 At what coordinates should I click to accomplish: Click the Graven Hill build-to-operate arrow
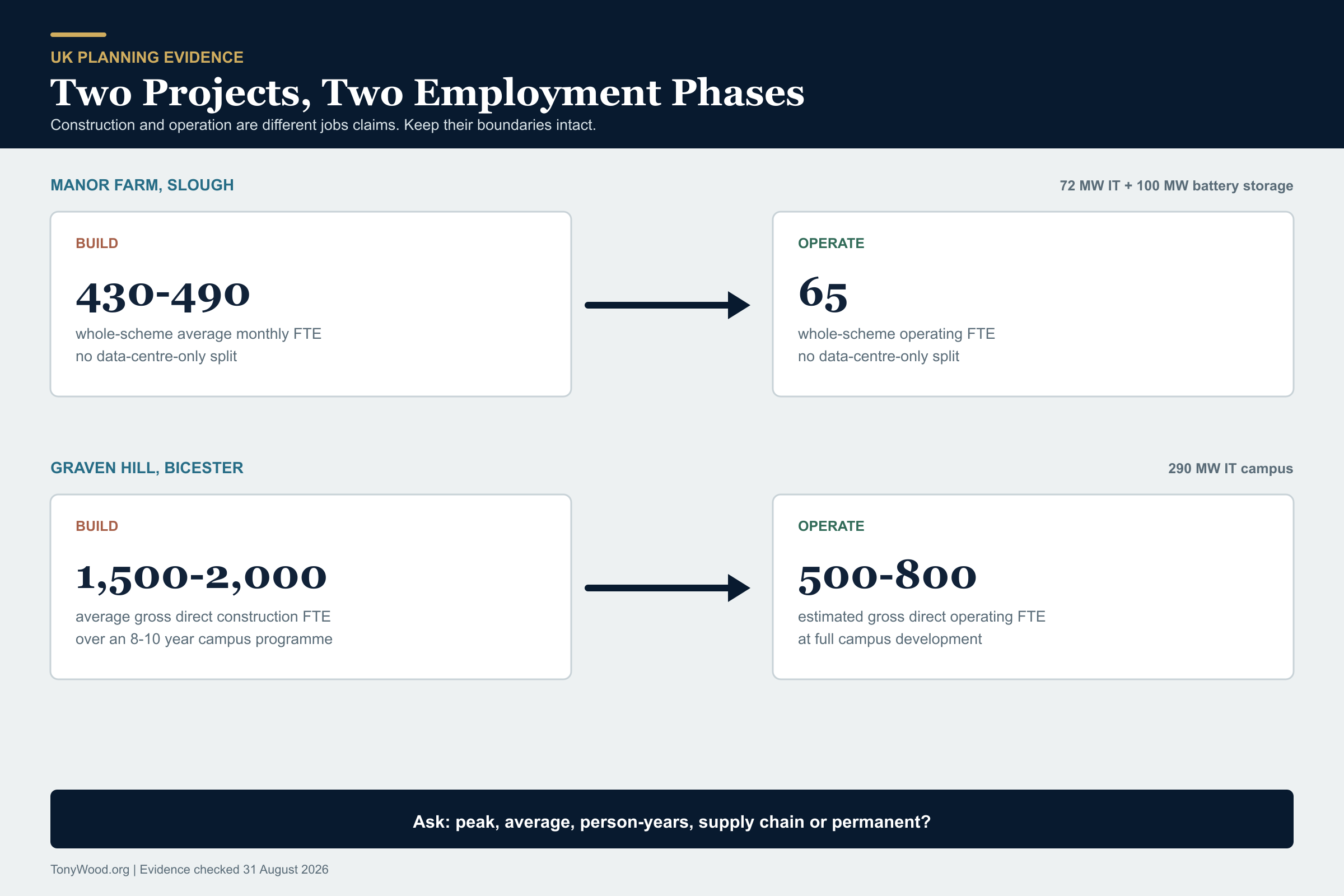click(667, 588)
